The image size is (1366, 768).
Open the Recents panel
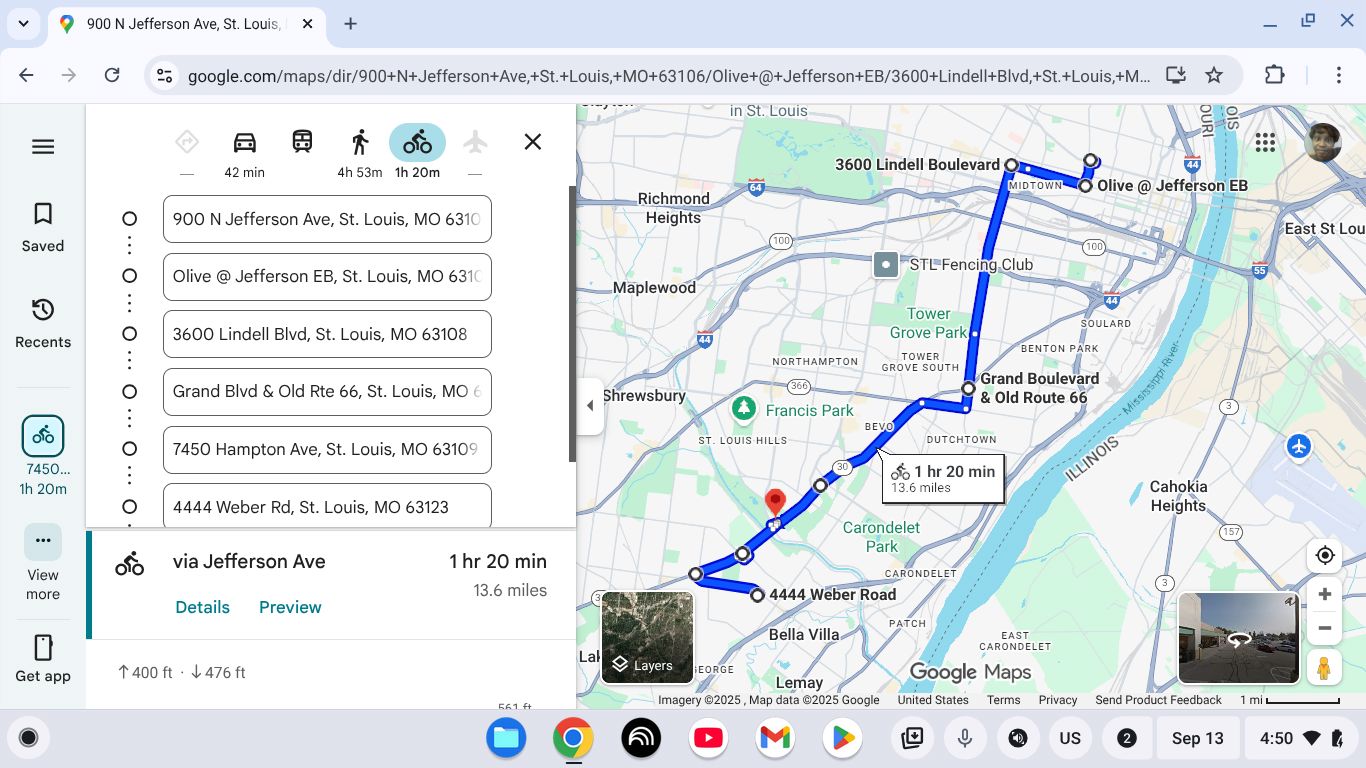(43, 323)
